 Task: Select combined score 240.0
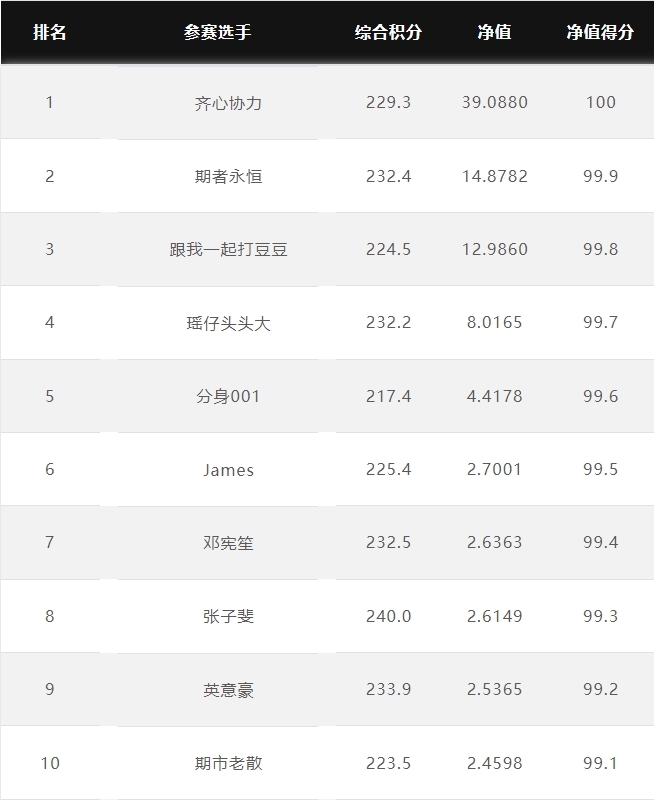click(x=388, y=616)
